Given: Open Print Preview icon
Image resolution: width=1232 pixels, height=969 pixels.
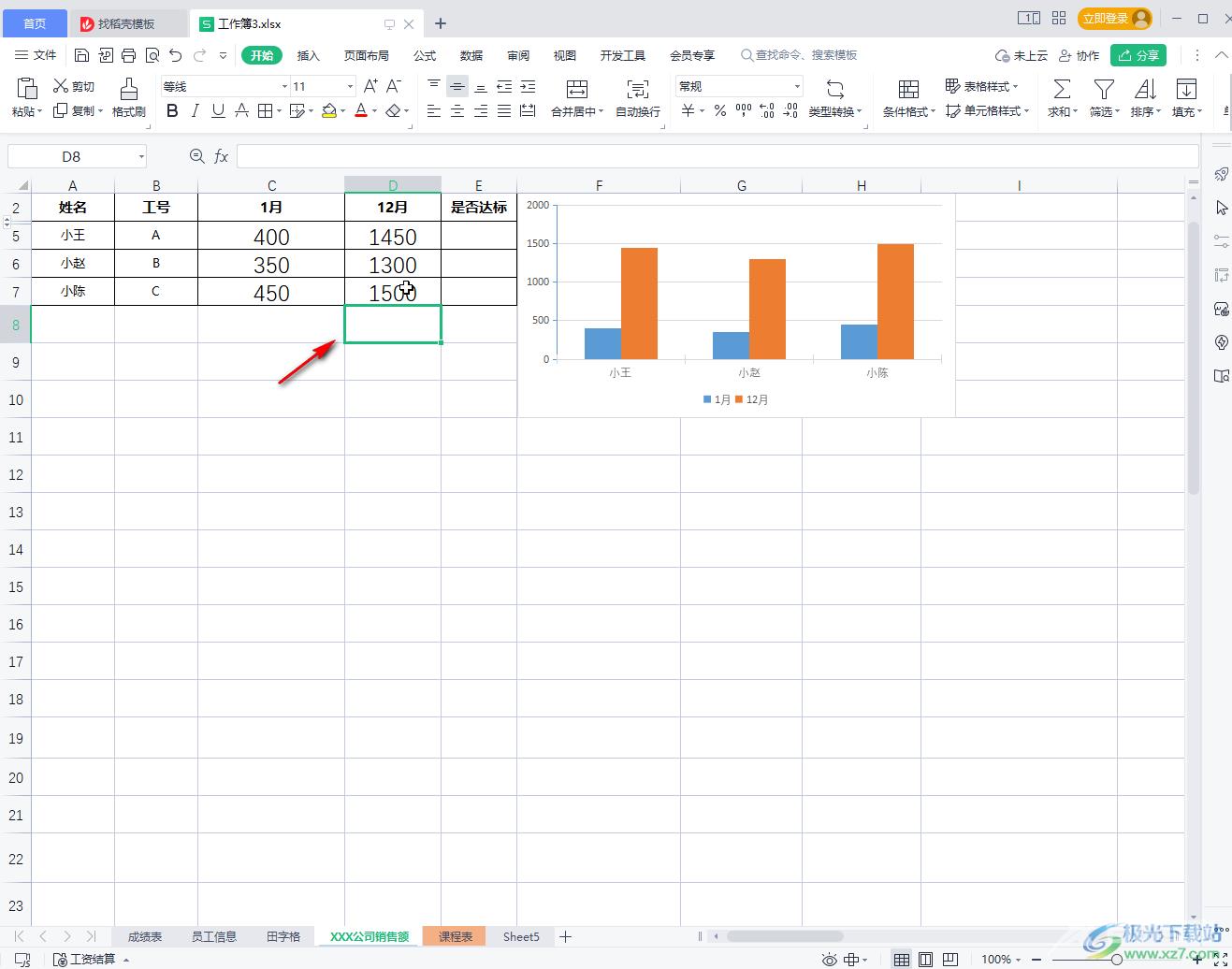Looking at the screenshot, I should (x=152, y=55).
